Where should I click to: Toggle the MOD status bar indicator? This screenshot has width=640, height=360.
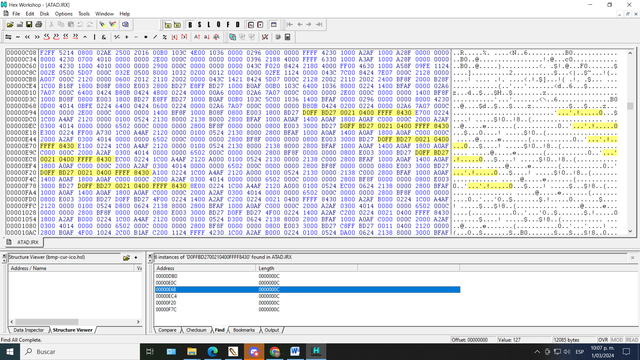coord(617,340)
